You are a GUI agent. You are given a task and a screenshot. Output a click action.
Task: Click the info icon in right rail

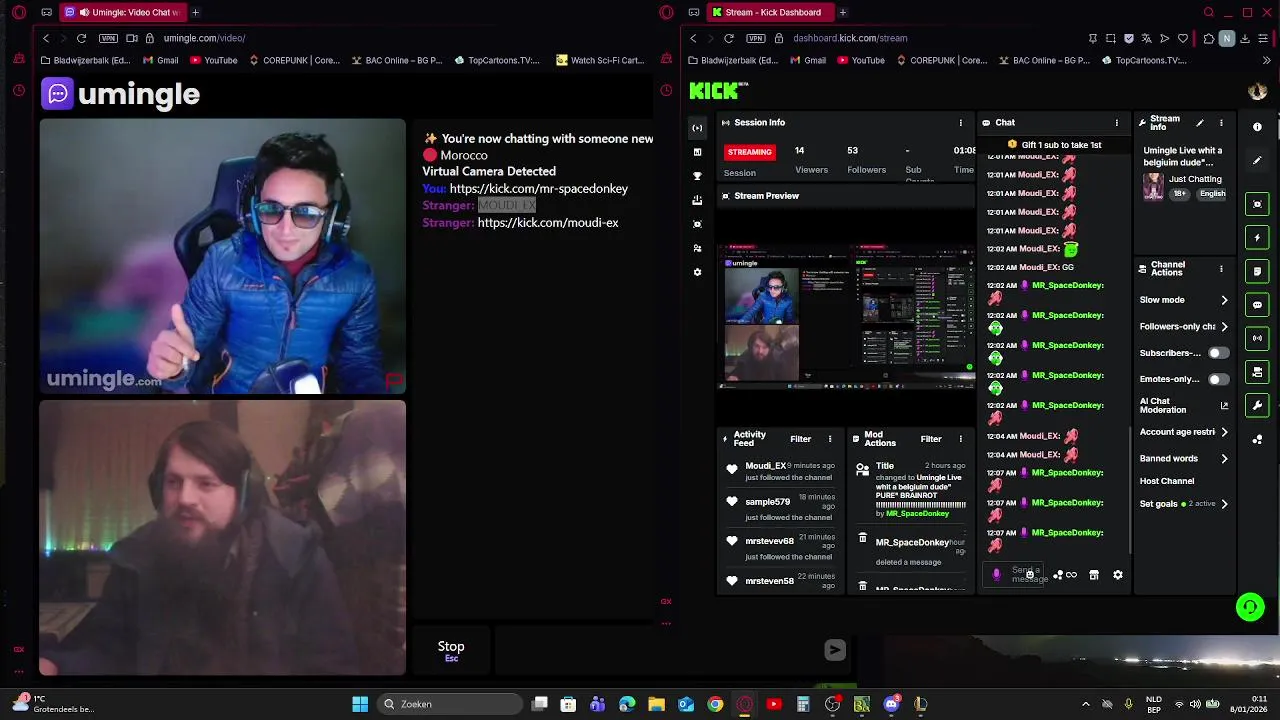point(1257,127)
